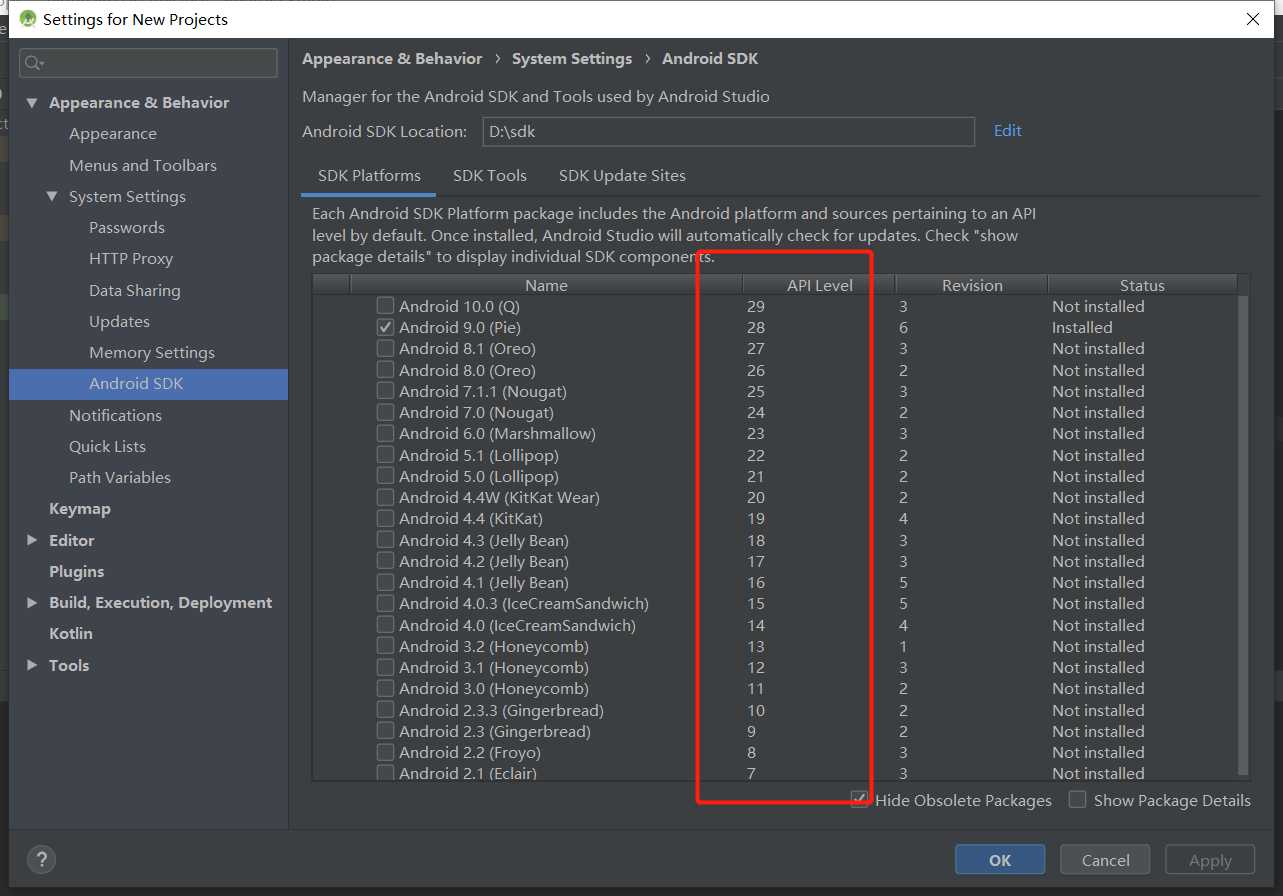
Task: Click the Edit link for SDK location
Action: click(1007, 130)
